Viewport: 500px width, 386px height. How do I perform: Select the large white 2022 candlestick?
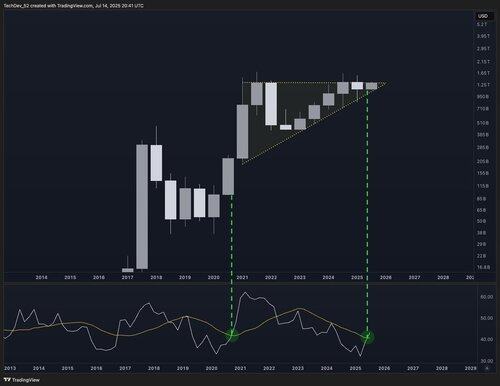(x=271, y=104)
